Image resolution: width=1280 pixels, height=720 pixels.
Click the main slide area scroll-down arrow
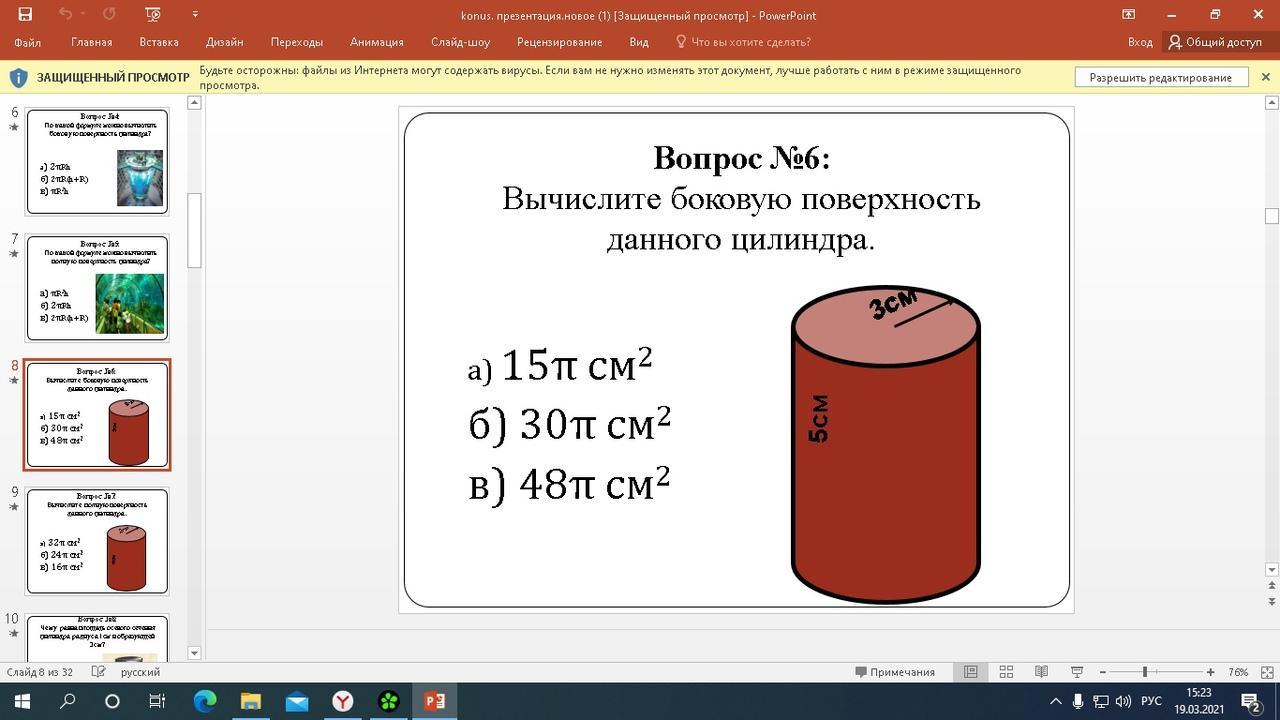point(1272,570)
